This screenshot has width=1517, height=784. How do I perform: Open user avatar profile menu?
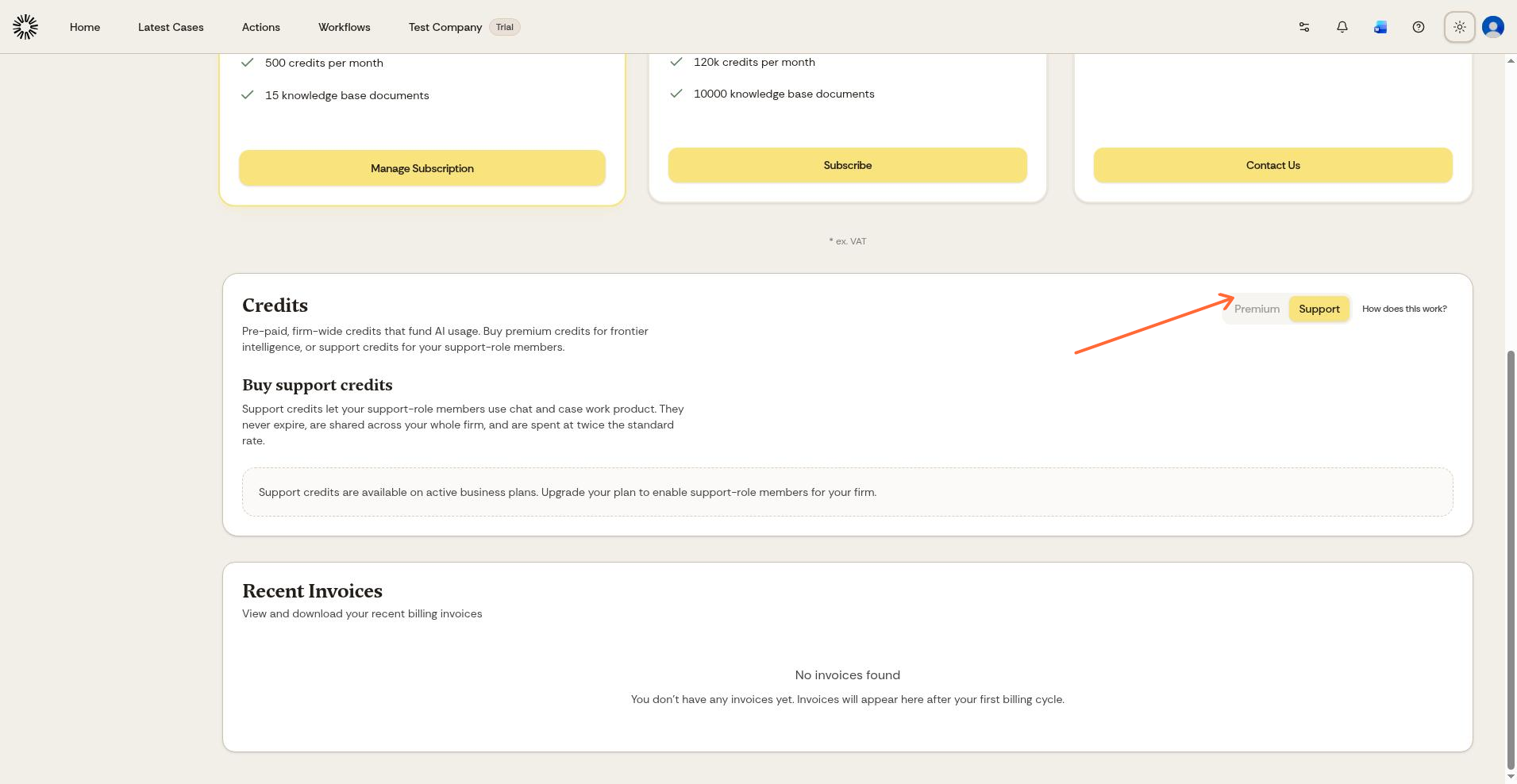[x=1493, y=27]
